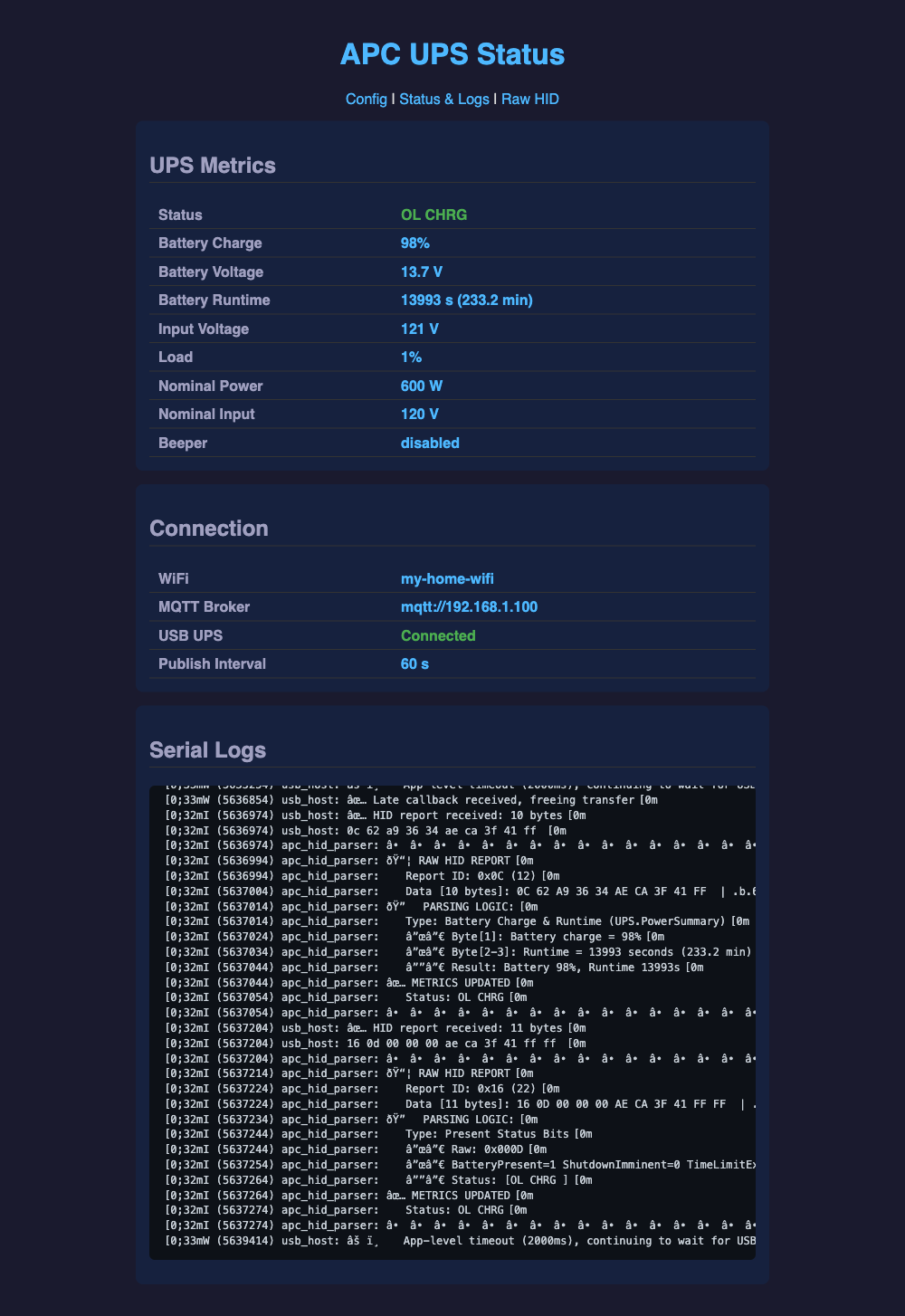
Task: Click the Nominal Power label
Action: pos(210,386)
